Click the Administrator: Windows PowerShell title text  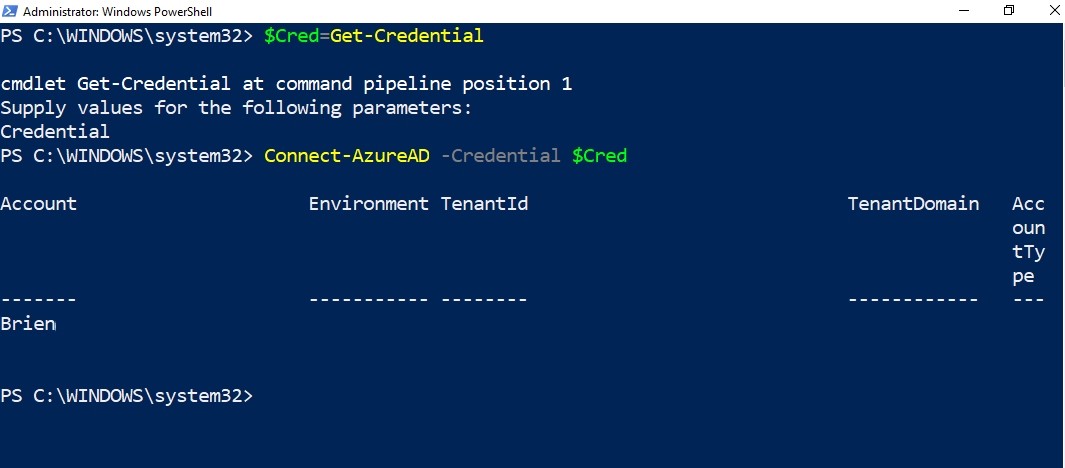tap(117, 12)
